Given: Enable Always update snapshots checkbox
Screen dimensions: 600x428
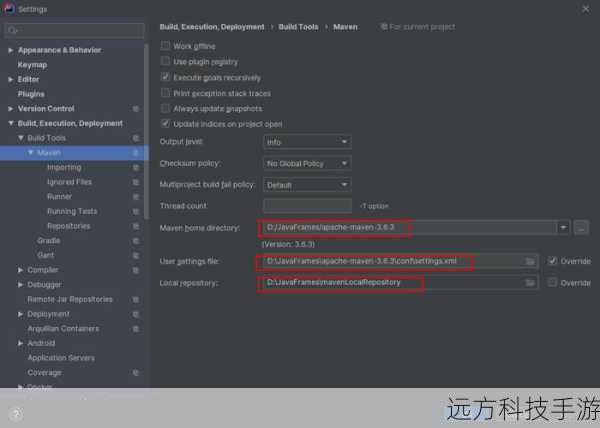Looking at the screenshot, I should click(165, 108).
